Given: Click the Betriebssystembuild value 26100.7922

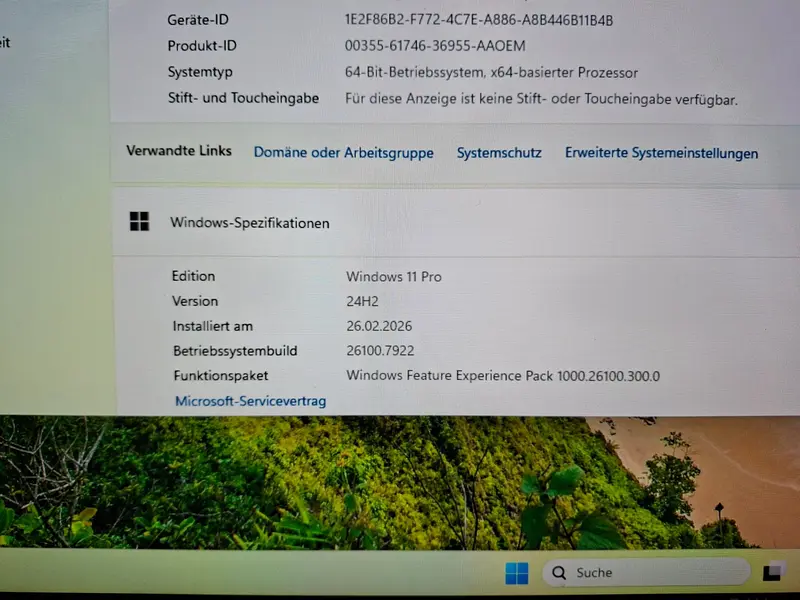Looking at the screenshot, I should pos(380,351).
